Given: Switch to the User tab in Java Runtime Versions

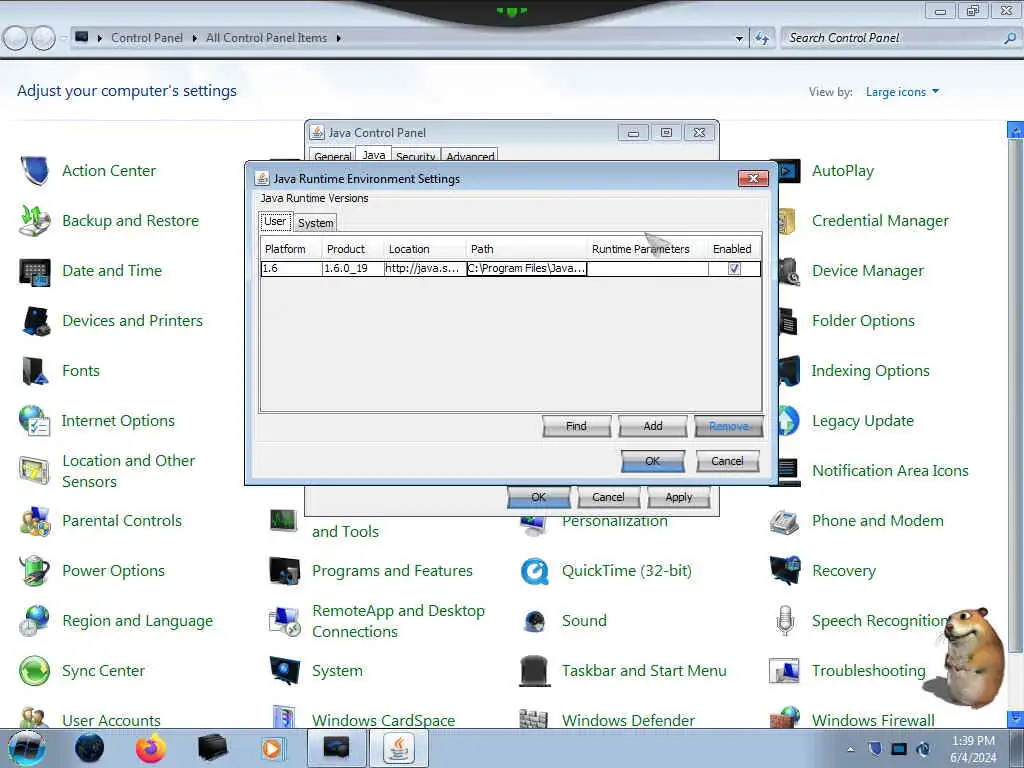Looking at the screenshot, I should [x=275, y=221].
